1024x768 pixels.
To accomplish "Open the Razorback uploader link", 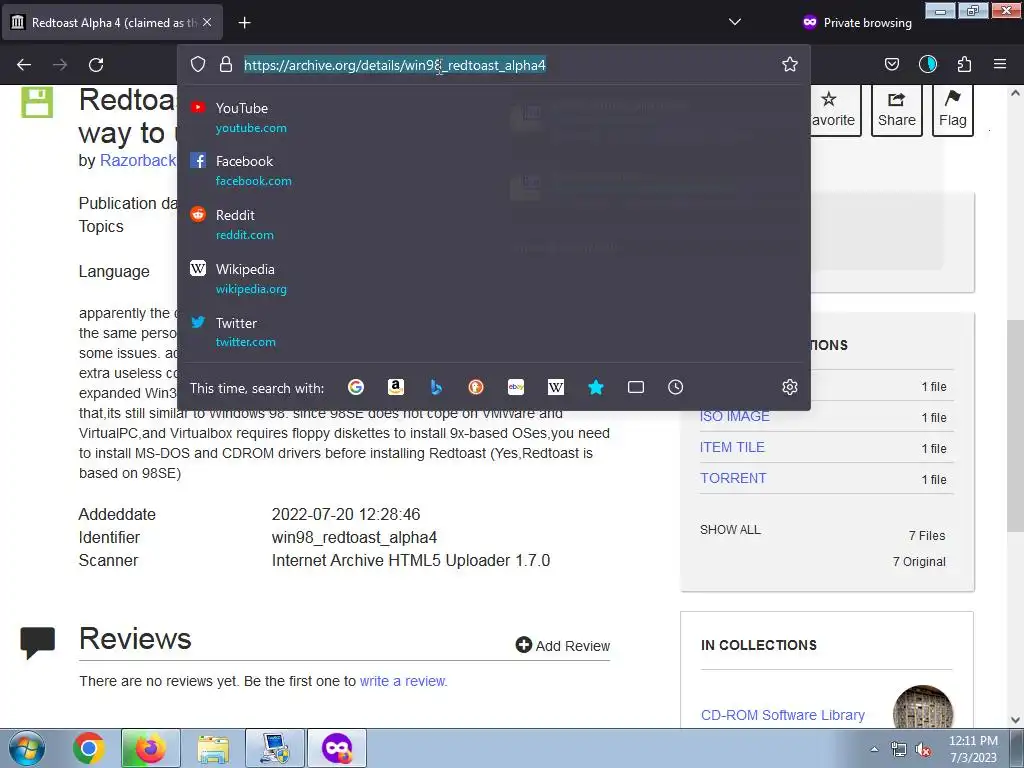I will coord(138,161).
